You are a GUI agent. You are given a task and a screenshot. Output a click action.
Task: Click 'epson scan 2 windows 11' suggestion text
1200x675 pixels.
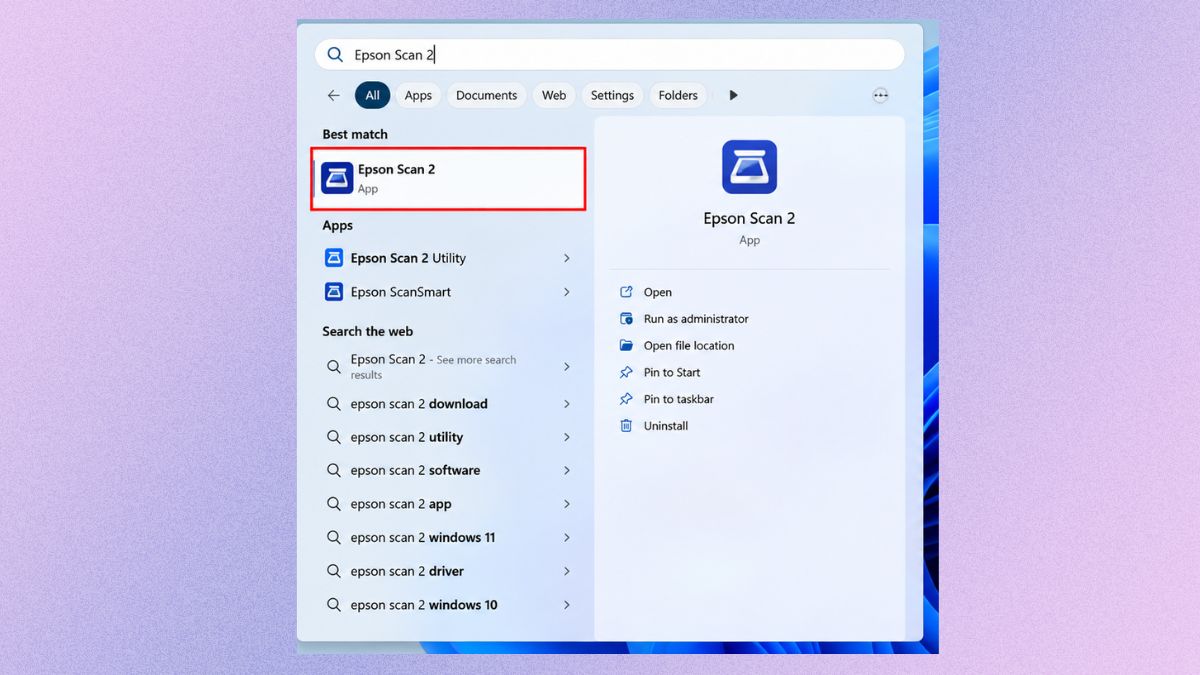tap(423, 537)
